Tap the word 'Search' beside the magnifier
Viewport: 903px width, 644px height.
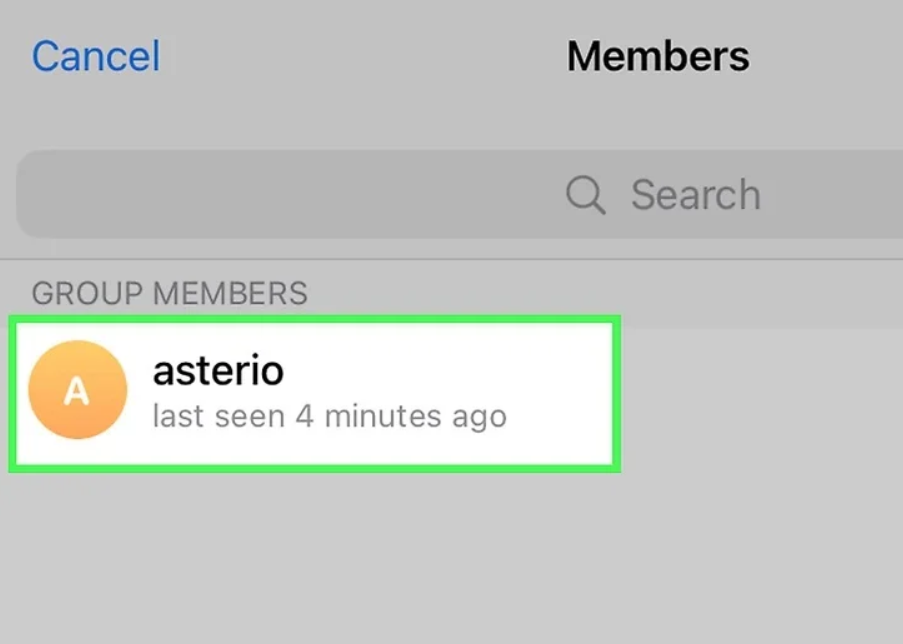[x=695, y=195]
